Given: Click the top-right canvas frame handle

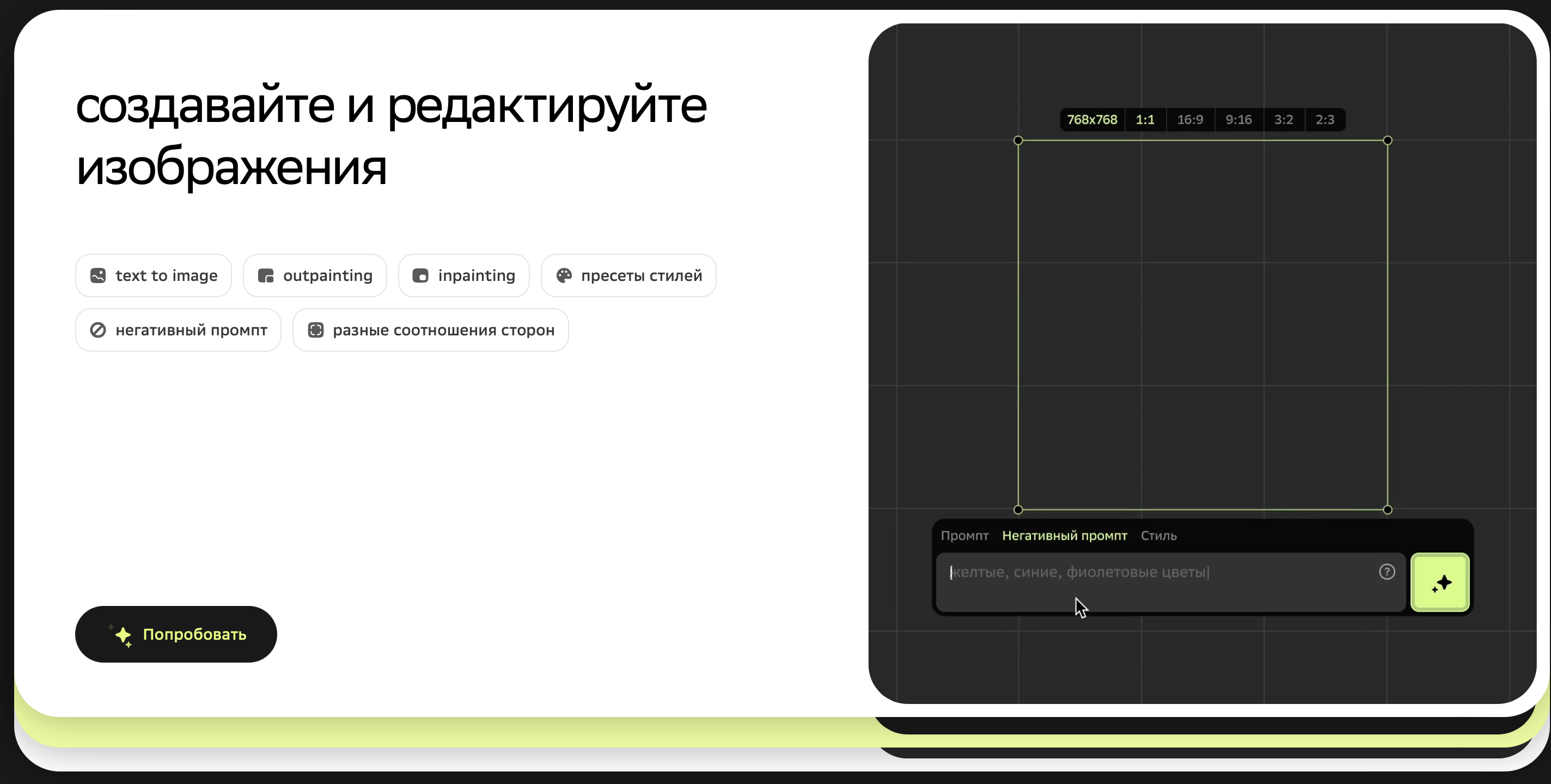Looking at the screenshot, I should (1388, 140).
